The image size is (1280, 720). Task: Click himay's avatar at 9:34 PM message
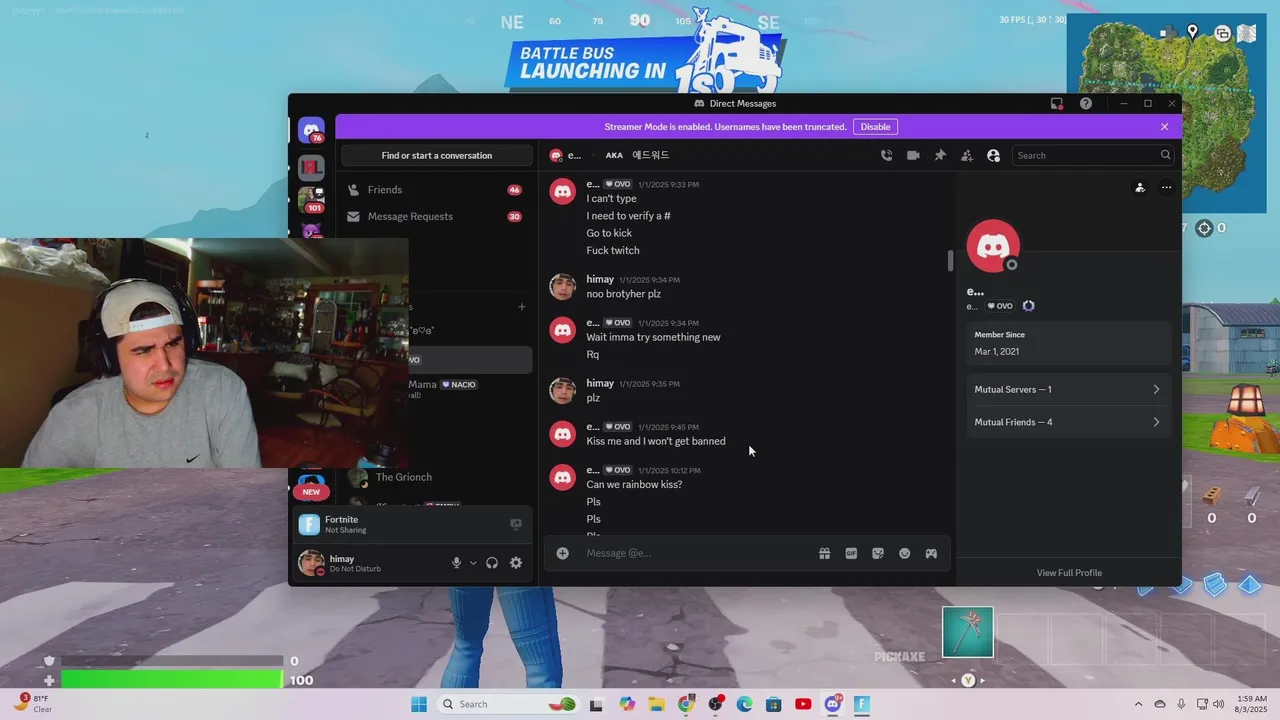pos(563,287)
